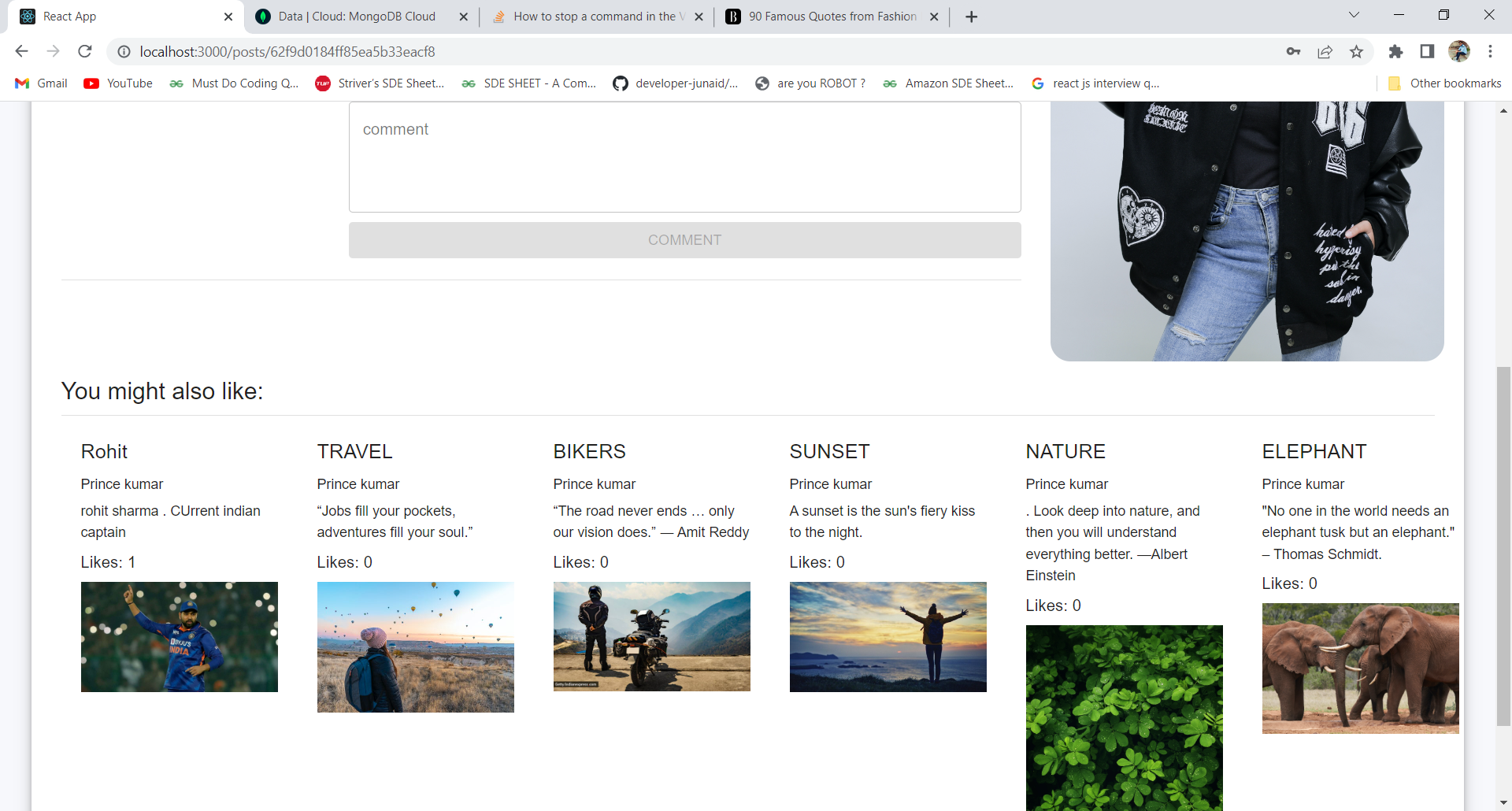Expand the Other bookmarks folder
The height and width of the screenshot is (811, 1512).
(x=1445, y=83)
